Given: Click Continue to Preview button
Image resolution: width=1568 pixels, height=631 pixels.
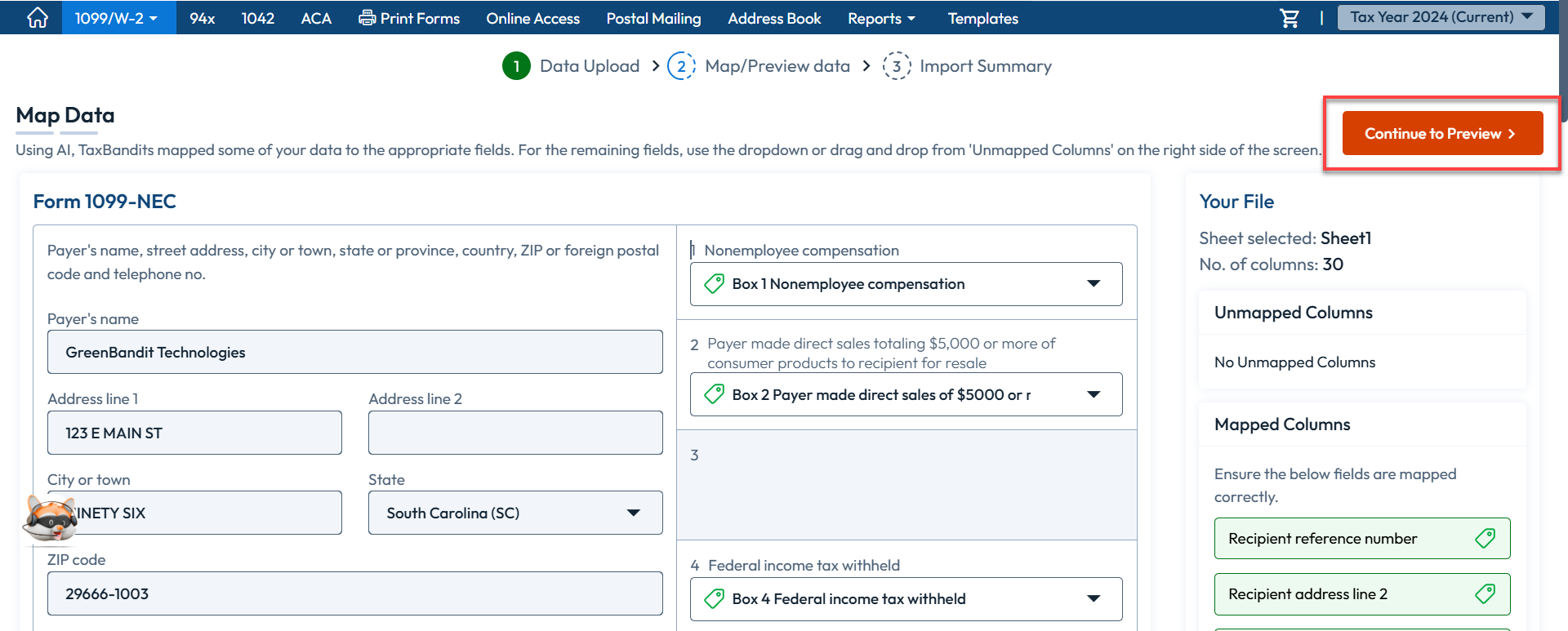Looking at the screenshot, I should (x=1442, y=133).
